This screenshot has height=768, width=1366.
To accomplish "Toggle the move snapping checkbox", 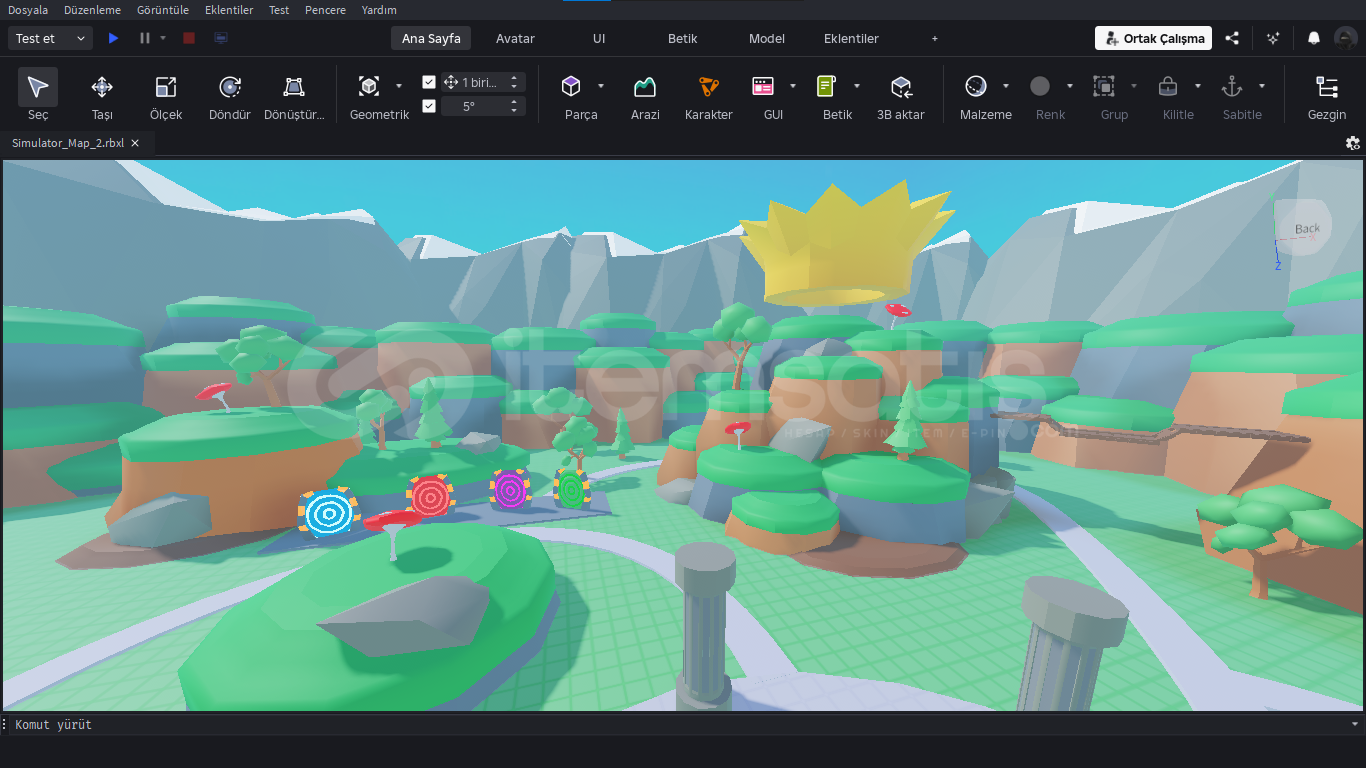I will tap(429, 82).
